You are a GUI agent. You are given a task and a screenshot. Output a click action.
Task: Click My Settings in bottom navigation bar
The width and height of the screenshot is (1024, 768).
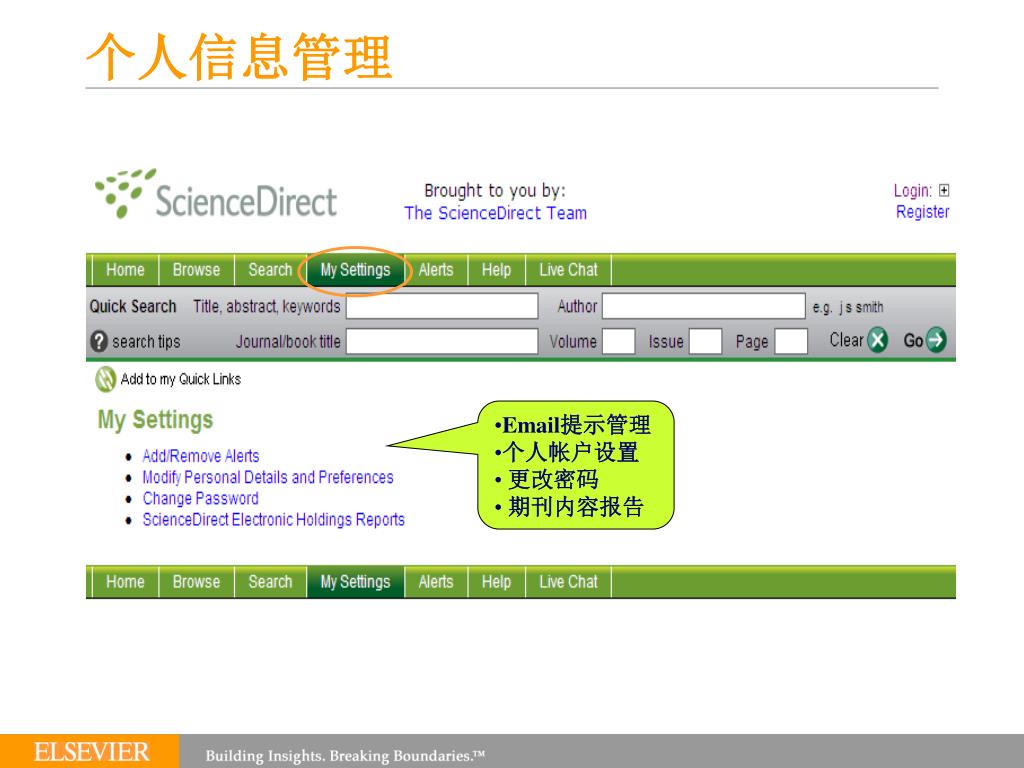(355, 582)
